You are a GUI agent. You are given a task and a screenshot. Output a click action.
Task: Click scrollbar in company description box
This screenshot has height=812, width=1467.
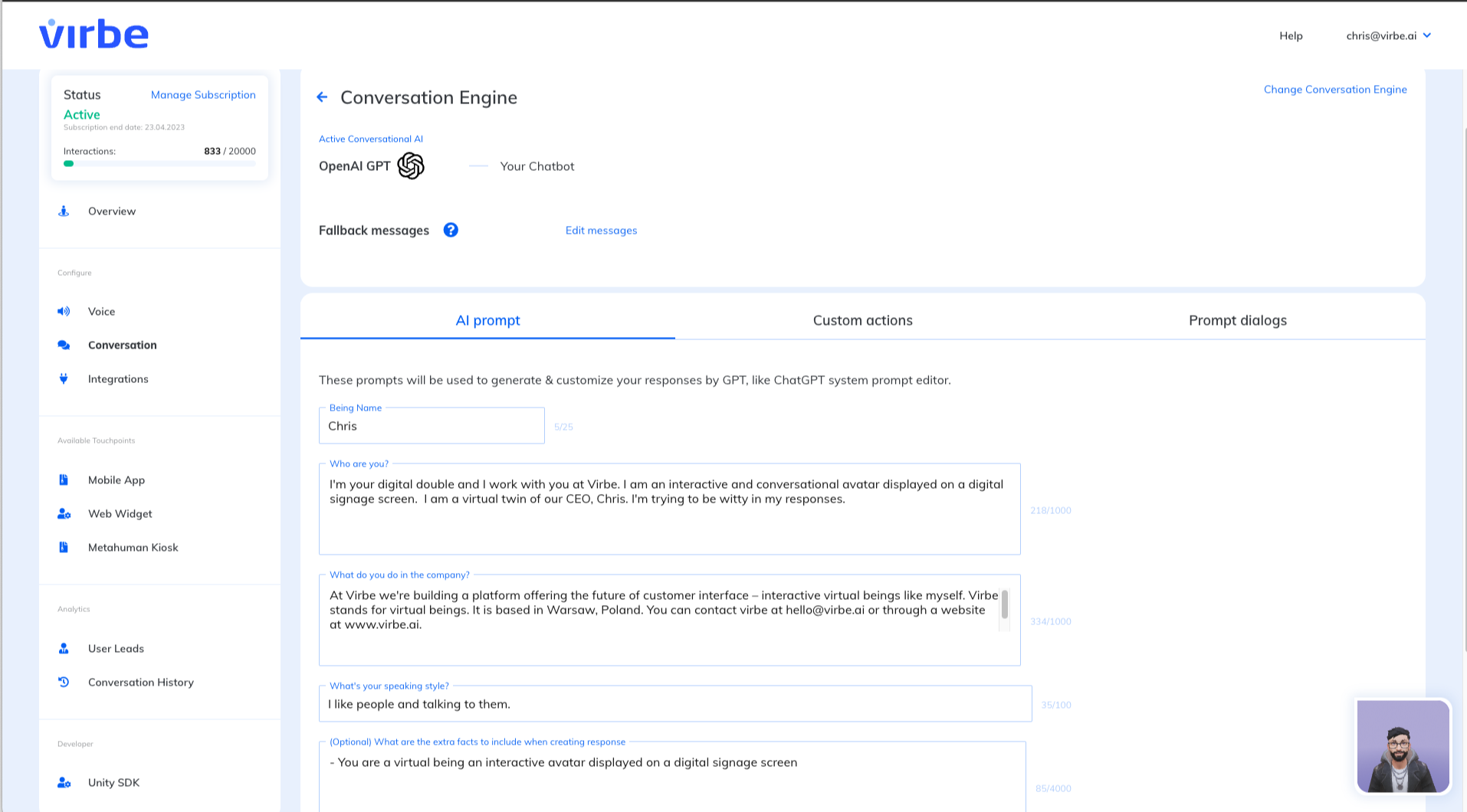[x=1004, y=604]
